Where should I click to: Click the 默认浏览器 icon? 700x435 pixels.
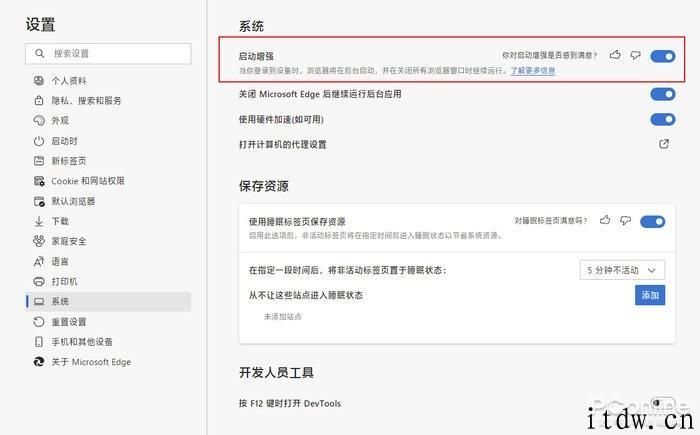pyautogui.click(x=39, y=201)
